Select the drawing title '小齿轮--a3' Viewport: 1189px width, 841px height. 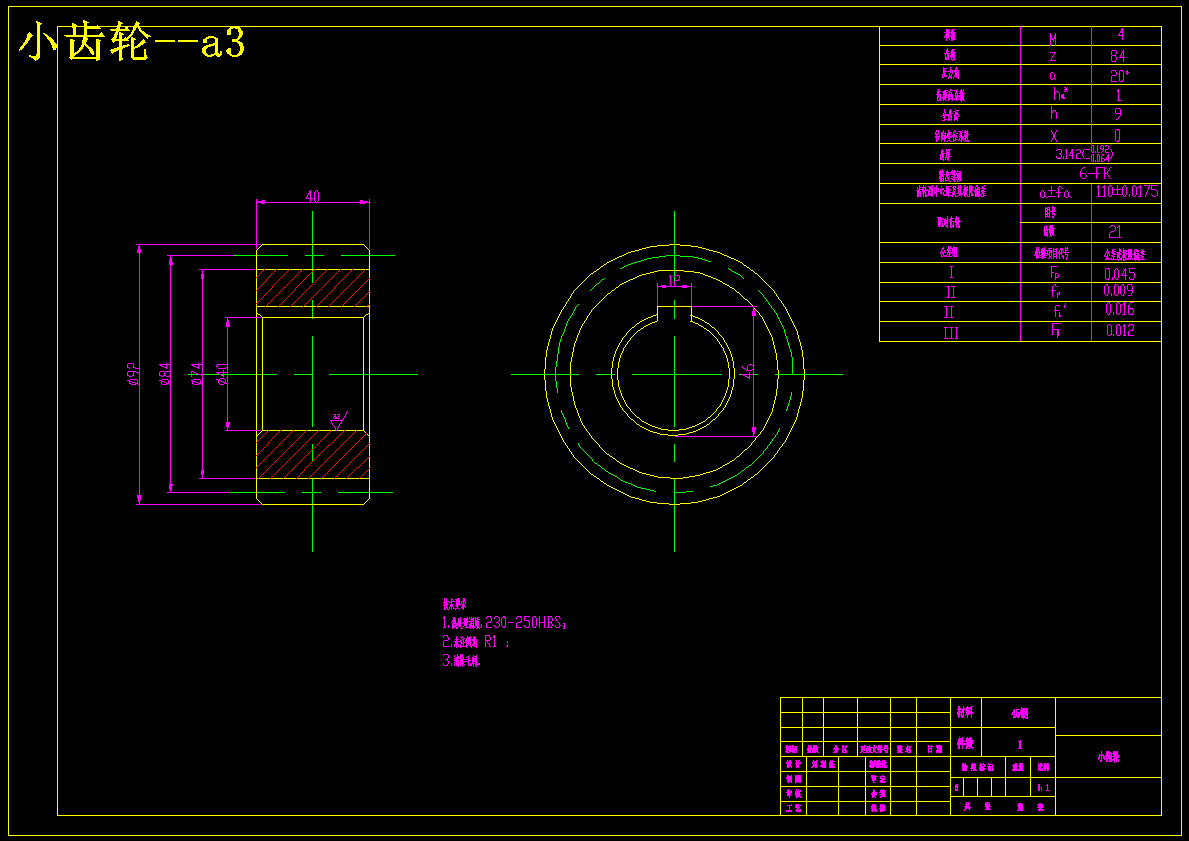(x=131, y=44)
